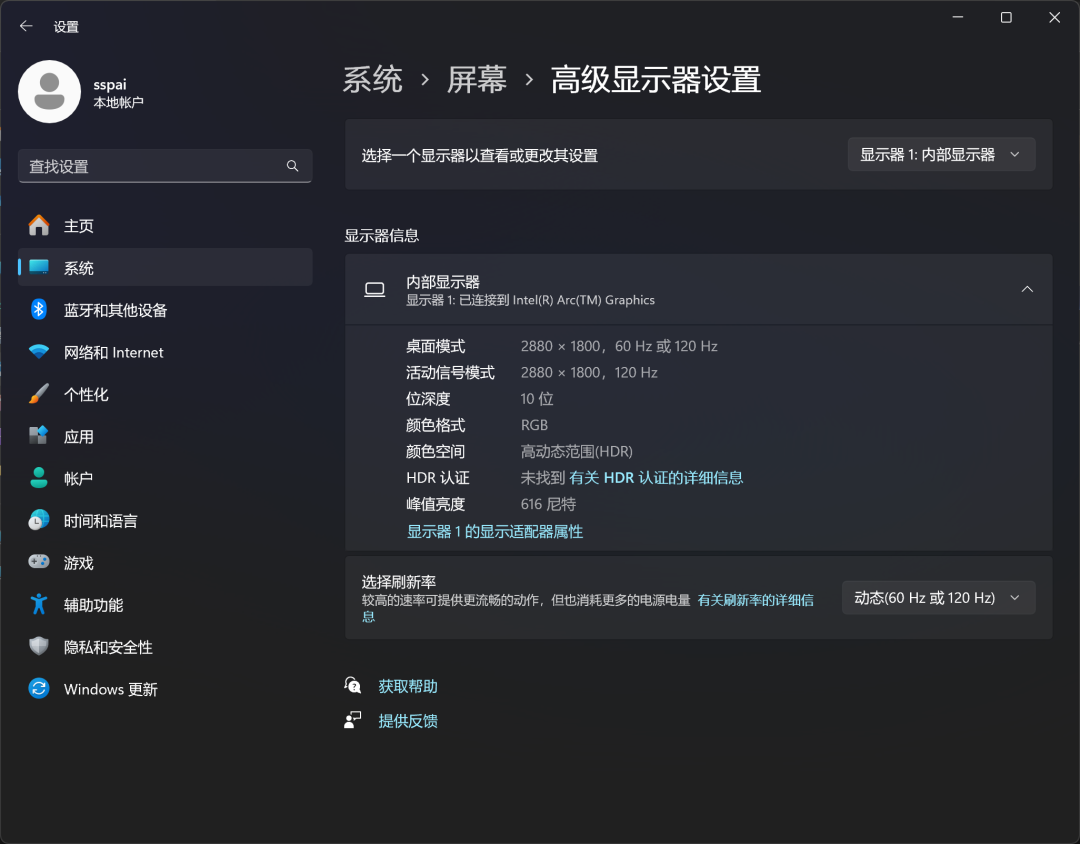Click the Wi-Fi network icon

[x=39, y=352]
